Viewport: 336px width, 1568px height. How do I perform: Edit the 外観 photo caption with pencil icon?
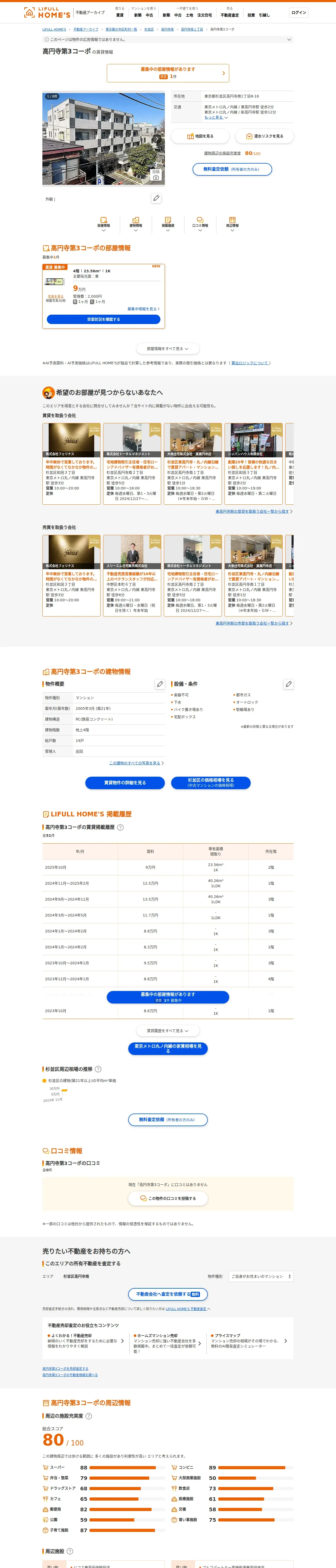pos(156,198)
